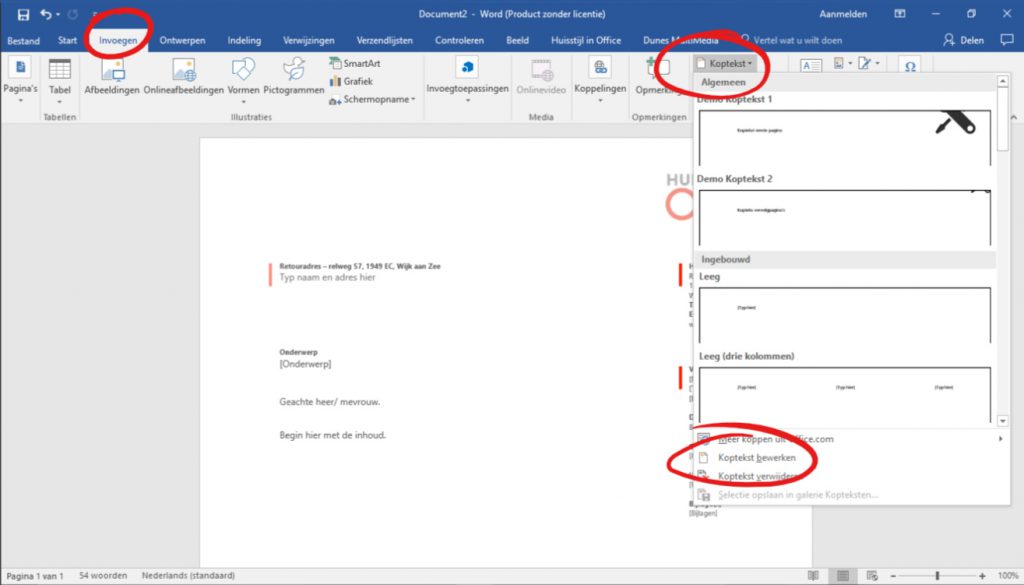Add a comment with Opmerking button
The width and height of the screenshot is (1024, 585).
(658, 78)
